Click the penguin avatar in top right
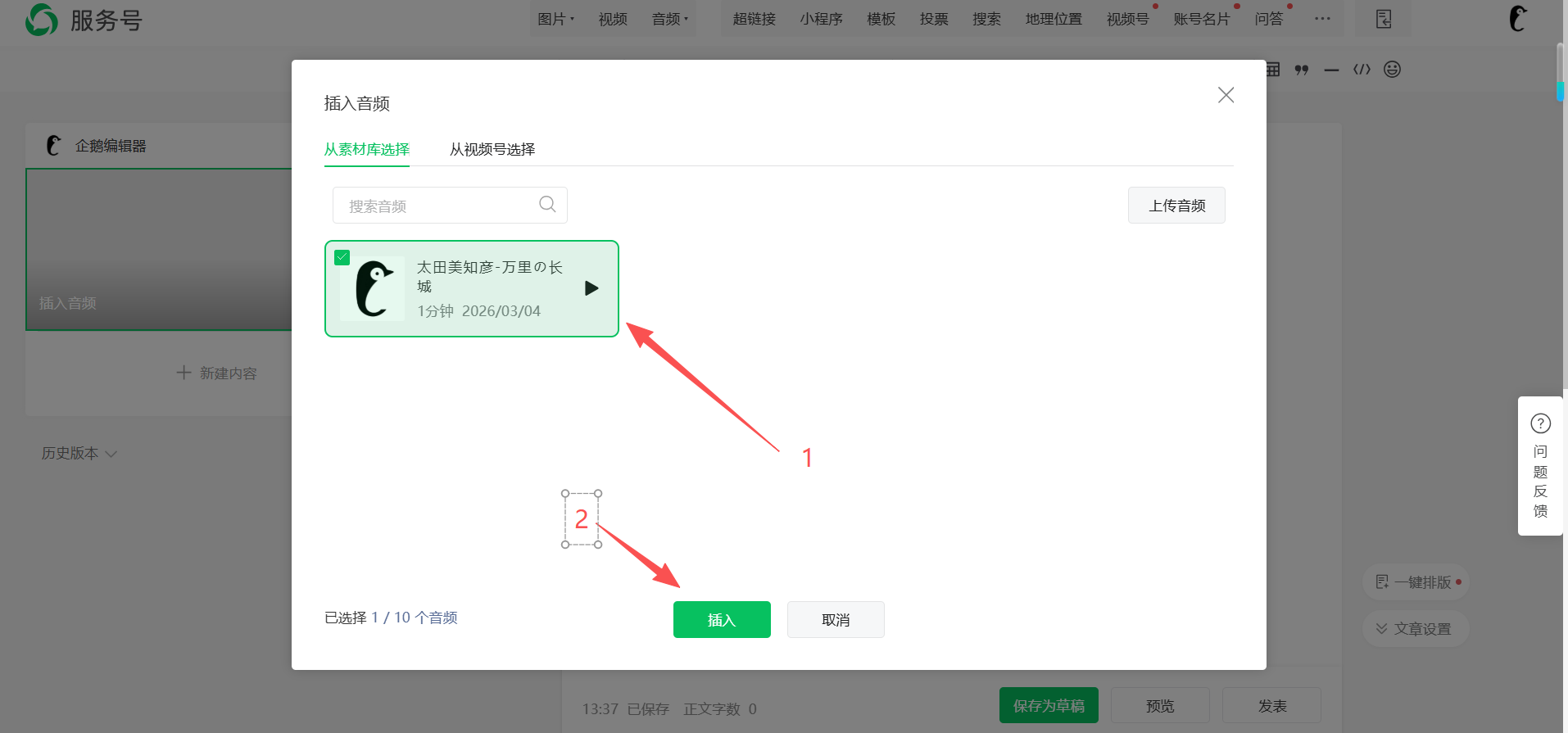Viewport: 1568px width, 733px height. click(x=1517, y=19)
